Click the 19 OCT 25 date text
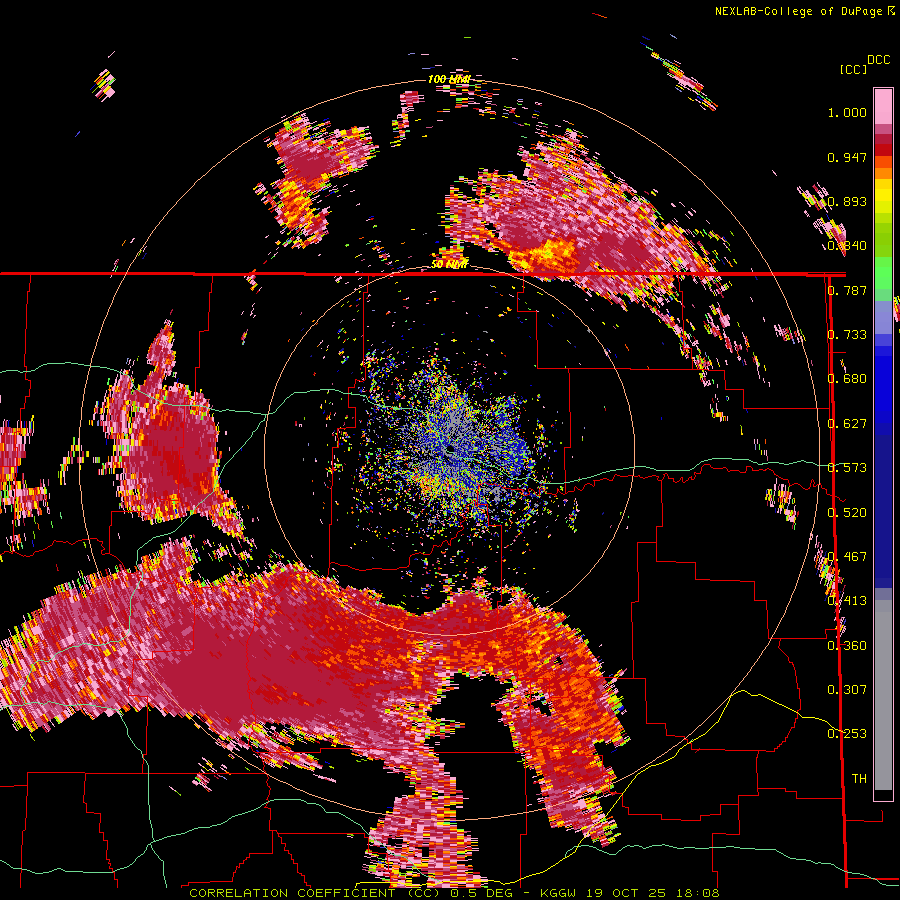Viewport: 900px width, 900px height. tap(625, 893)
